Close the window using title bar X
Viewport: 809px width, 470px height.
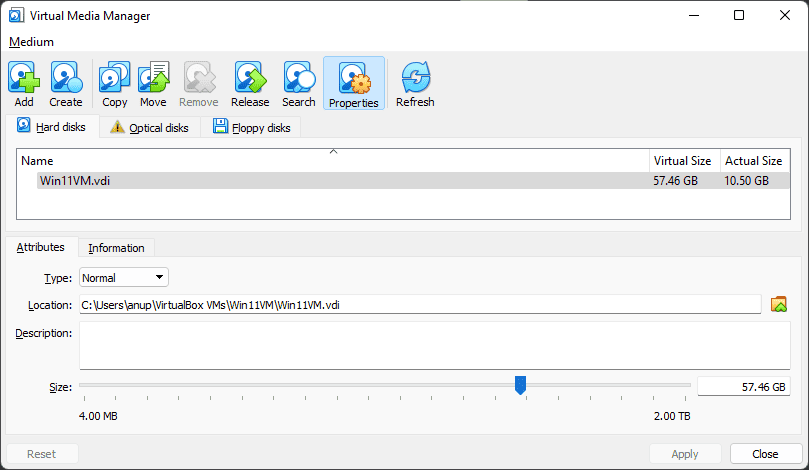785,15
